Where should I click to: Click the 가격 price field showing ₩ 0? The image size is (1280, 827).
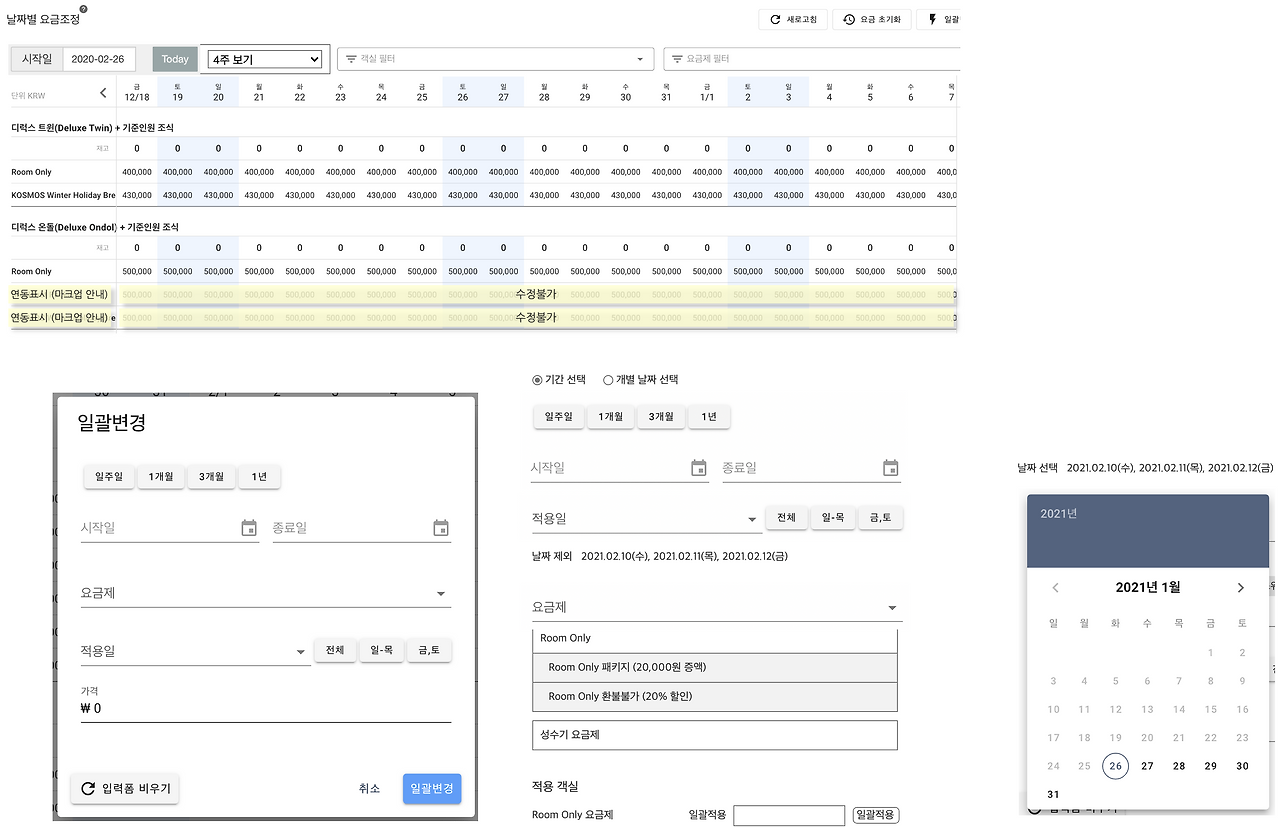266,709
